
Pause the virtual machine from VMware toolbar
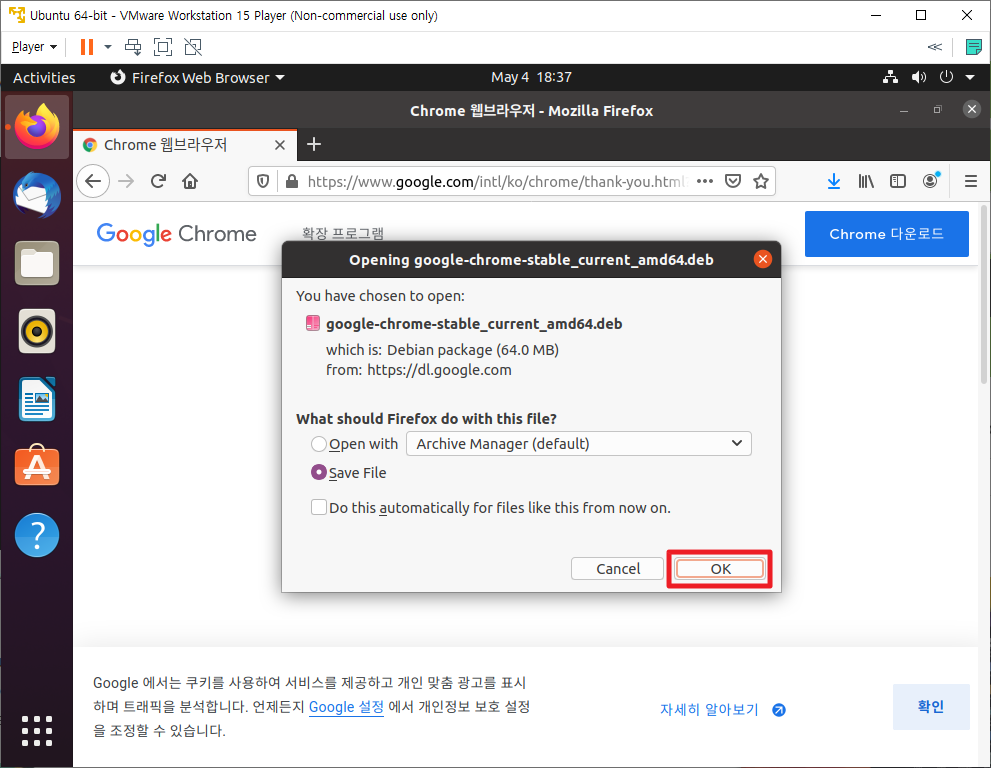[87, 47]
